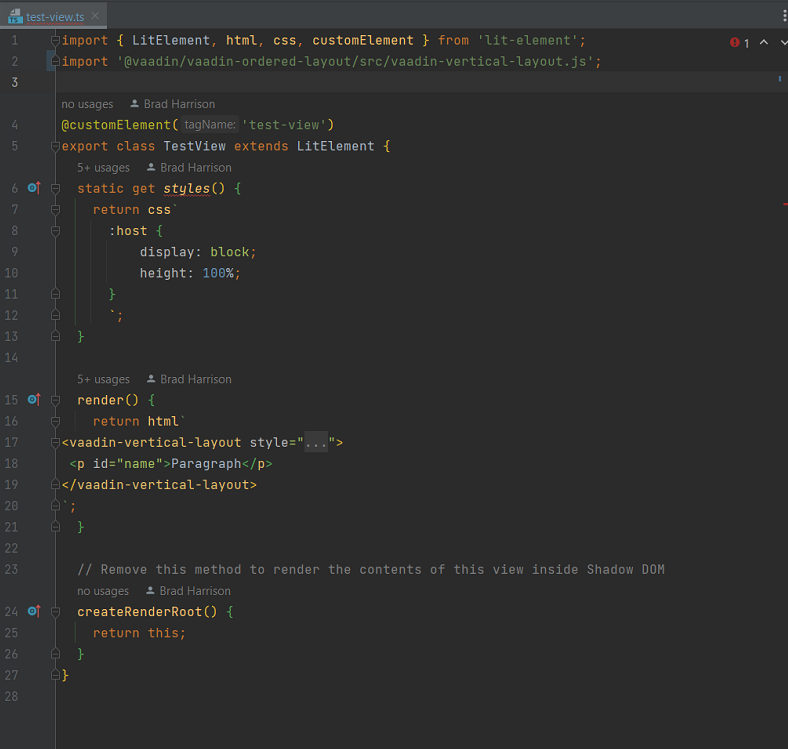788x749 pixels.
Task: Click the override gutter icon beside styles()
Action: coord(33,188)
